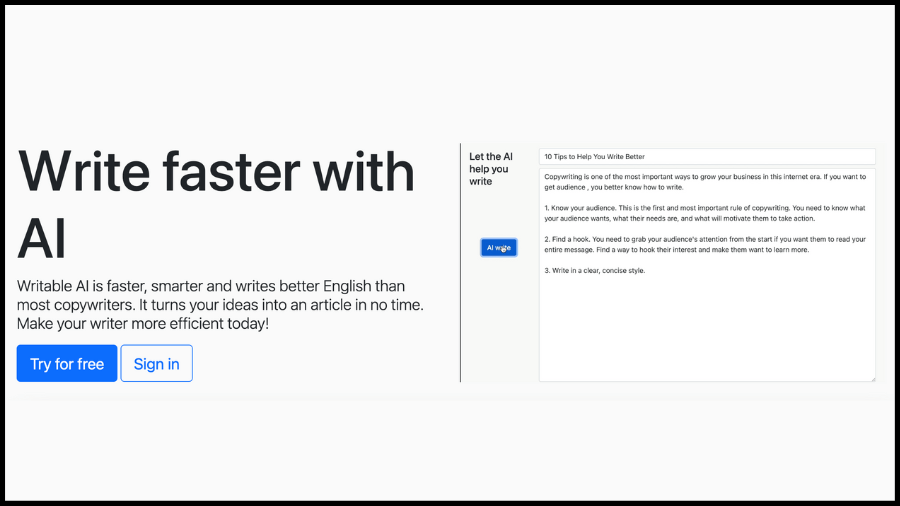Click the "Make your writer more efficient today!" sentence

(x=143, y=325)
